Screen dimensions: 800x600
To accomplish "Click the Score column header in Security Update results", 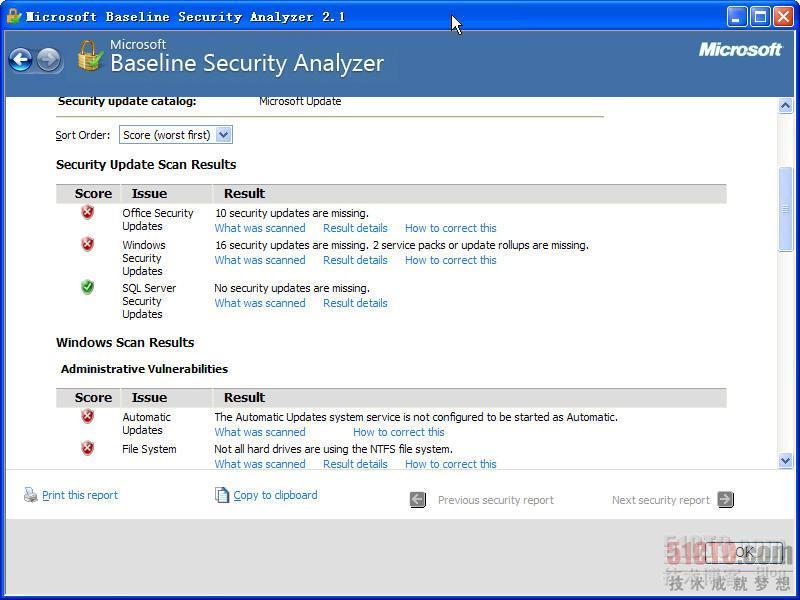I will click(93, 193).
